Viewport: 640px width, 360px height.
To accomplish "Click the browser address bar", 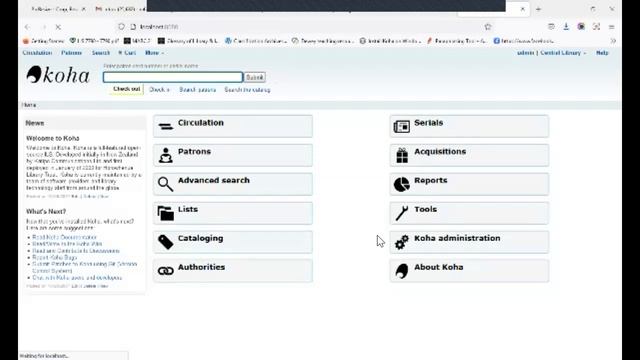I will click(302, 27).
